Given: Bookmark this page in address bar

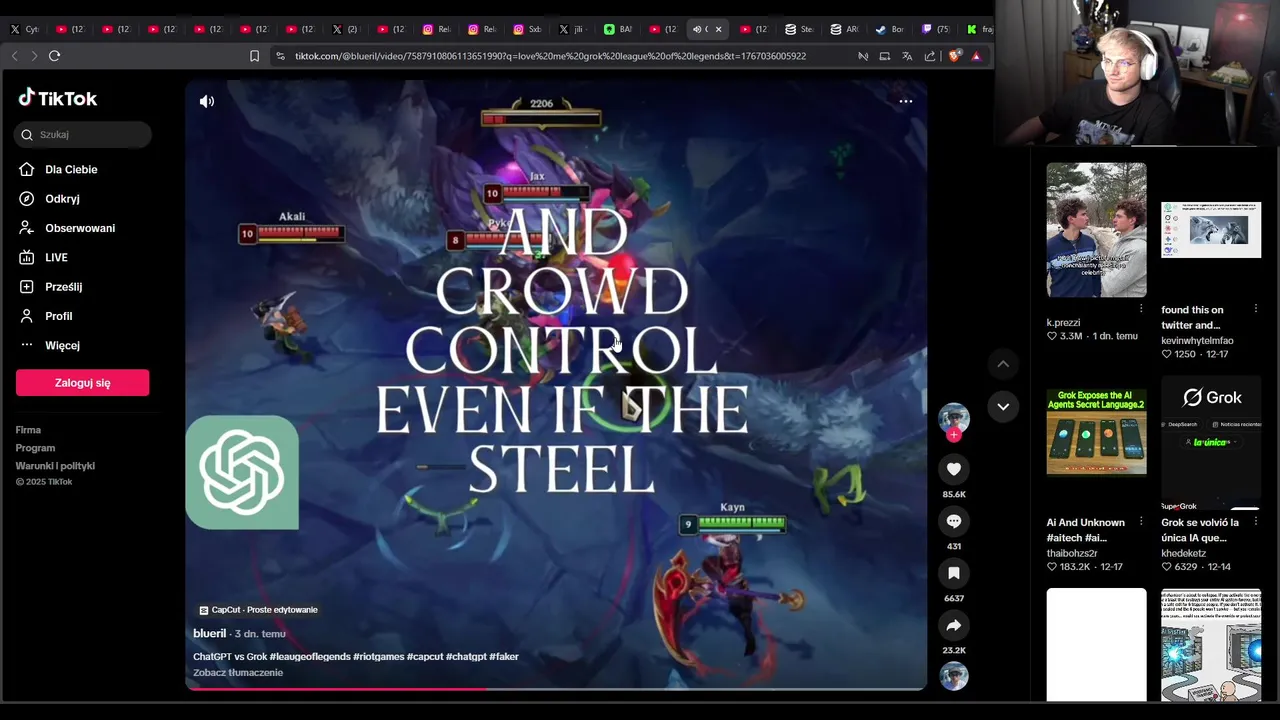Looking at the screenshot, I should (x=254, y=56).
